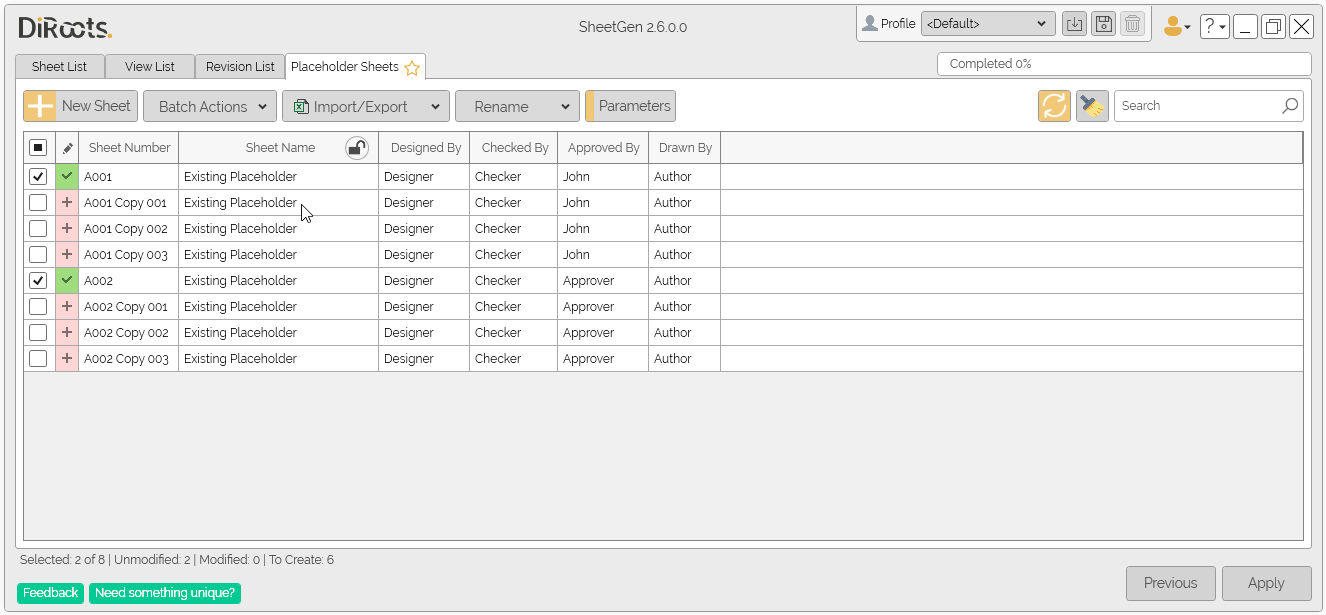This screenshot has height=615, width=1326.
Task: Open the Sheet List tab
Action: click(x=59, y=66)
